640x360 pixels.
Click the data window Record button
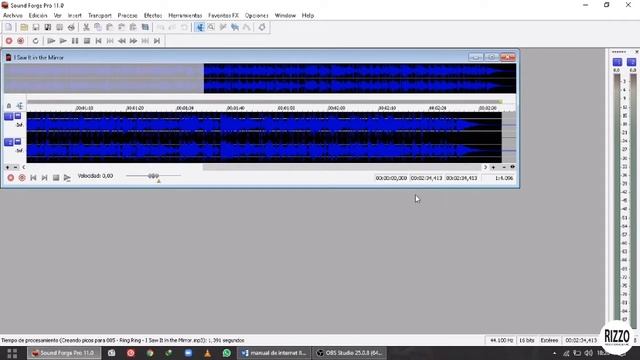(x=11, y=178)
